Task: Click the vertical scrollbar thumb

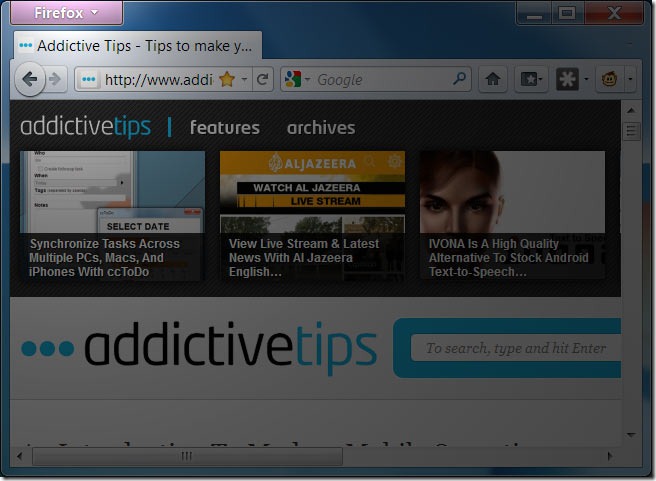Action: [631, 131]
